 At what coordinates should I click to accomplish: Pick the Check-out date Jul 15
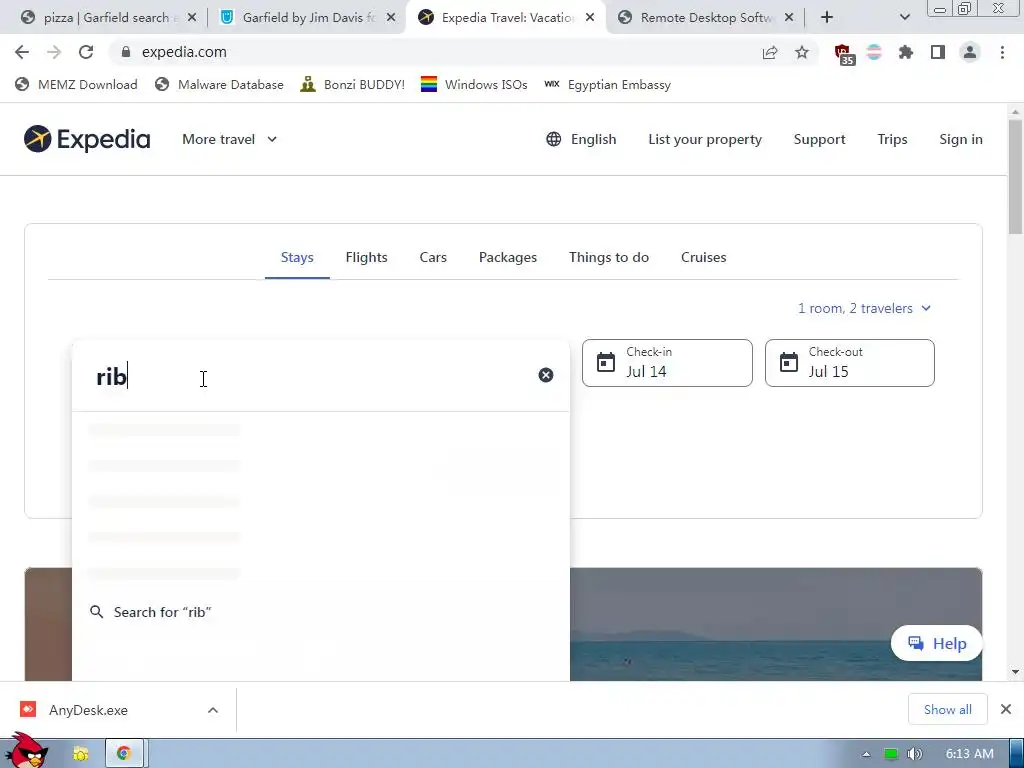850,363
